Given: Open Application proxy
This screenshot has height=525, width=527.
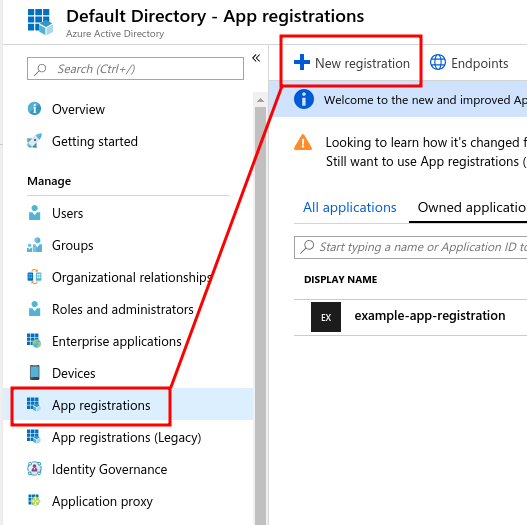Looking at the screenshot, I should pos(102,501).
